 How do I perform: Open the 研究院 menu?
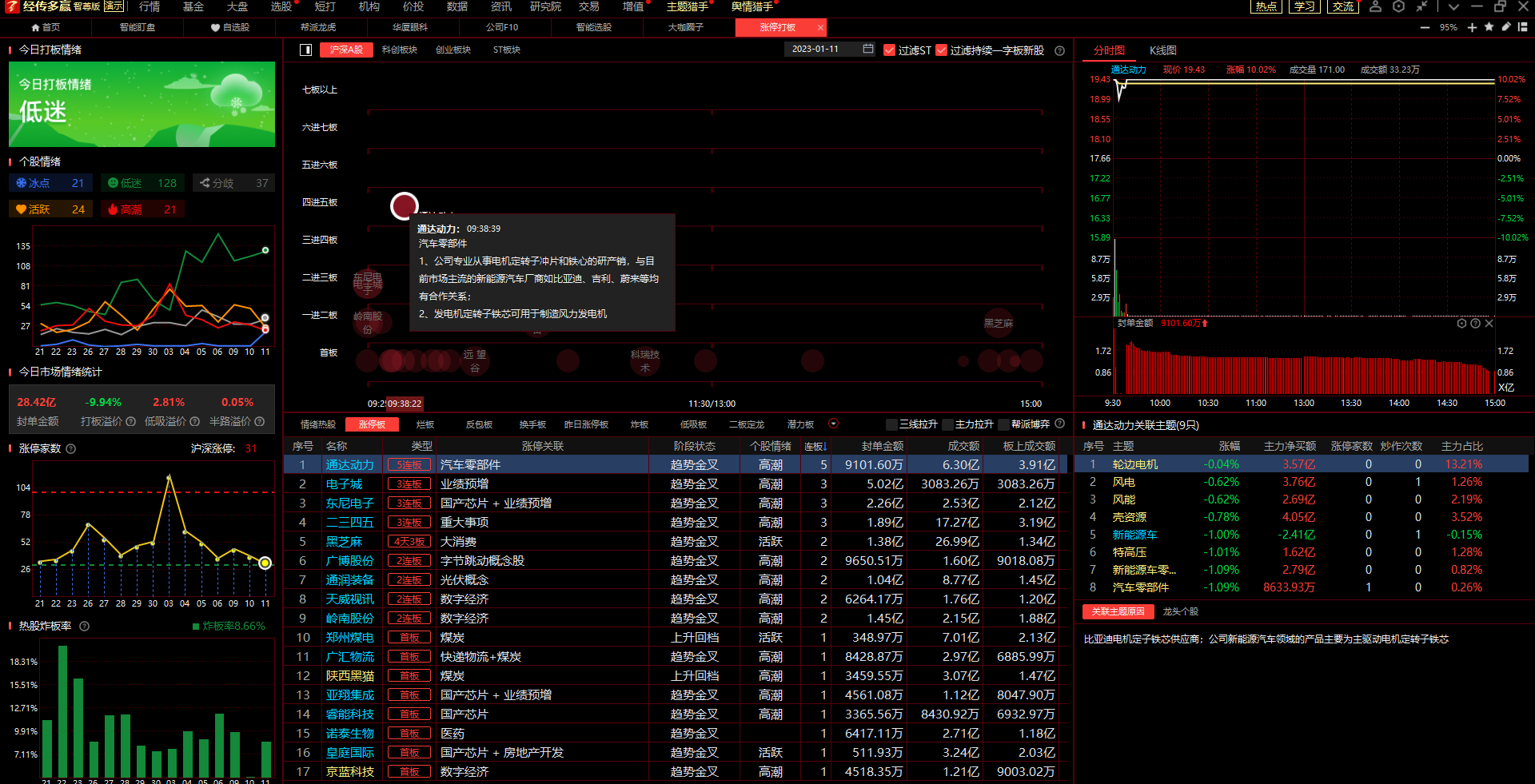pos(545,6)
